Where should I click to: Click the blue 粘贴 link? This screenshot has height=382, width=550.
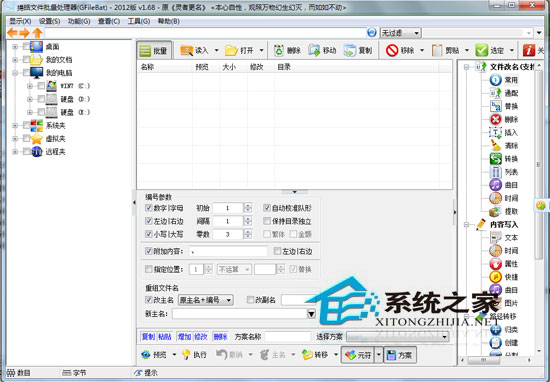coord(165,337)
